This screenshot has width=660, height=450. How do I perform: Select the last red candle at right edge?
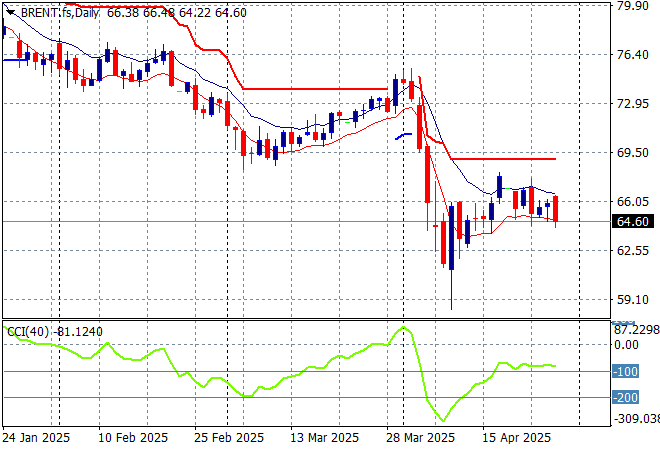point(554,209)
